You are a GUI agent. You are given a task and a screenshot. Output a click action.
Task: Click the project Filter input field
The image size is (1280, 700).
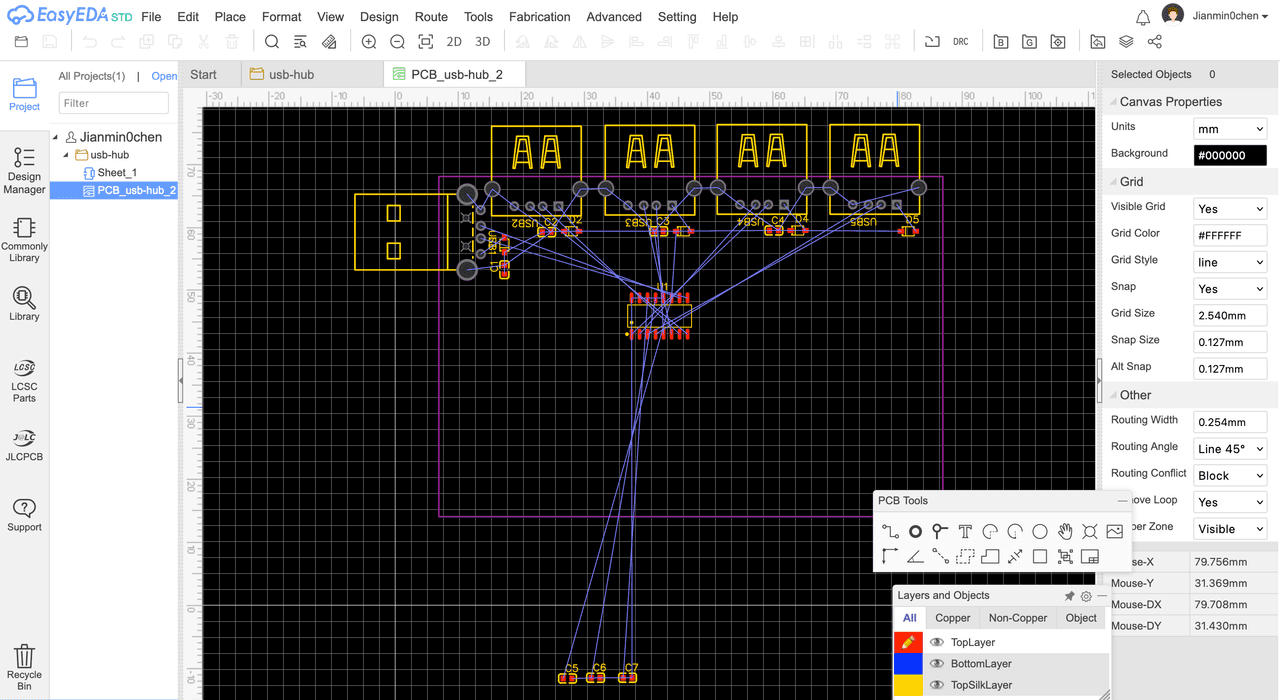113,103
